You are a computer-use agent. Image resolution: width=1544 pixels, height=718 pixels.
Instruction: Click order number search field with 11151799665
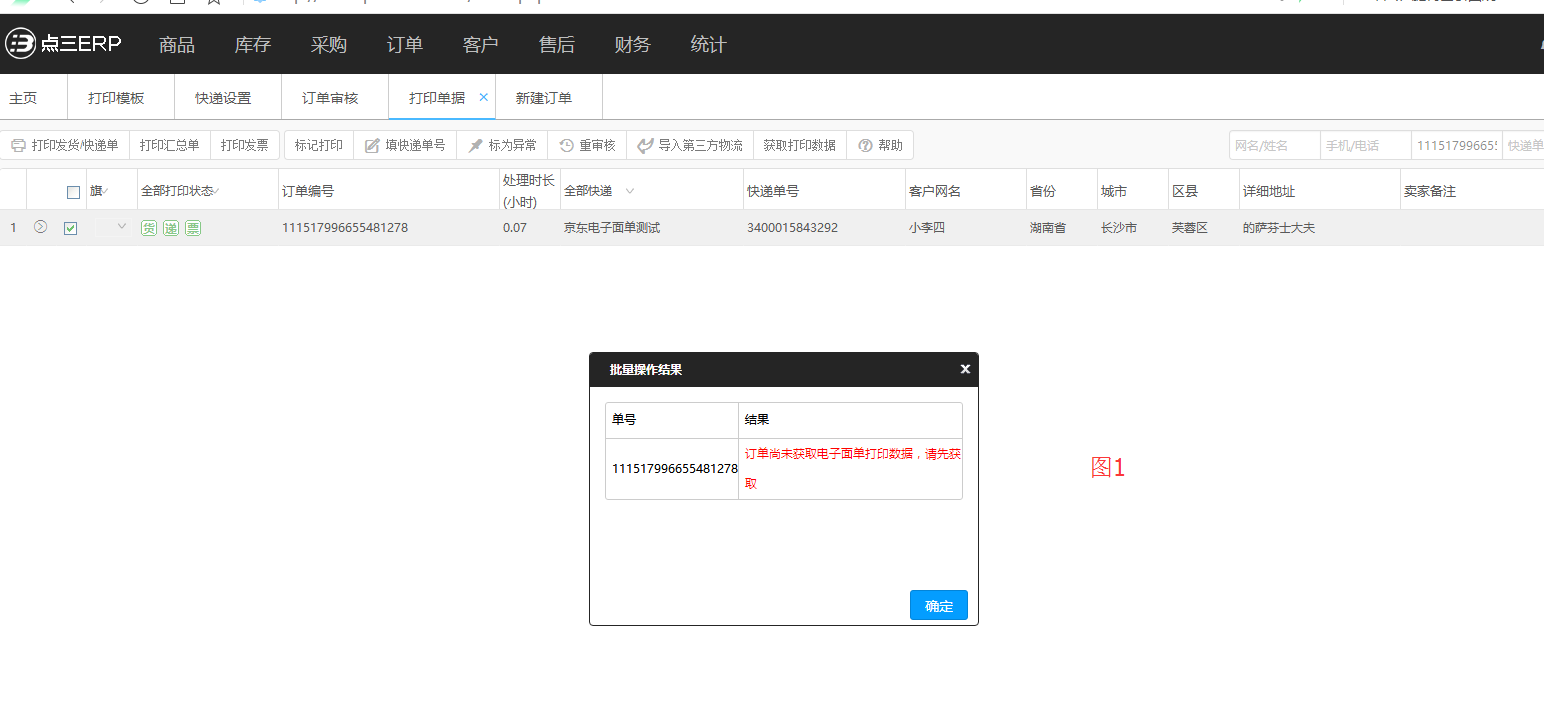[x=1456, y=145]
